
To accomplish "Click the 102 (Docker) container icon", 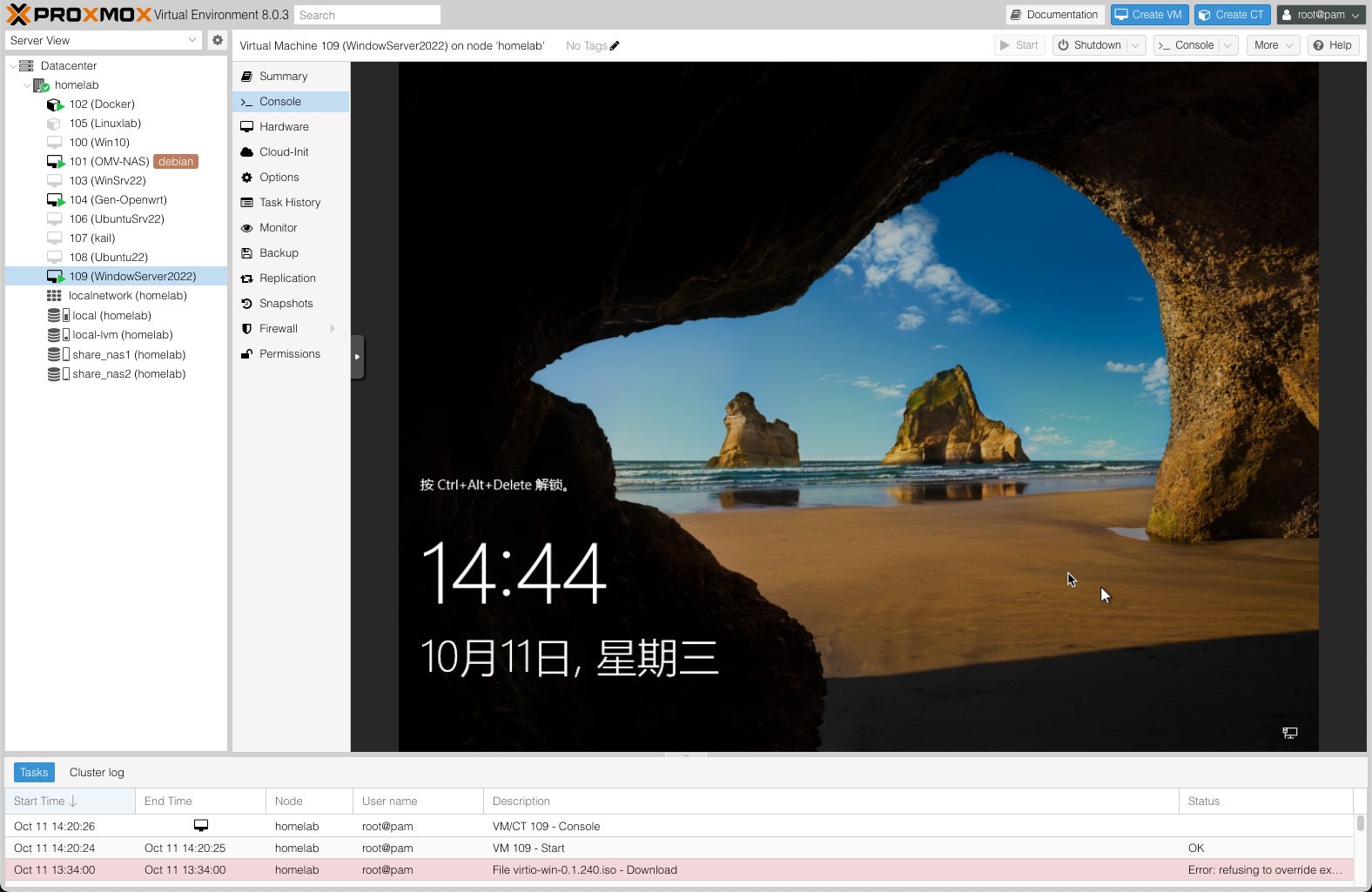I will pyautogui.click(x=56, y=104).
